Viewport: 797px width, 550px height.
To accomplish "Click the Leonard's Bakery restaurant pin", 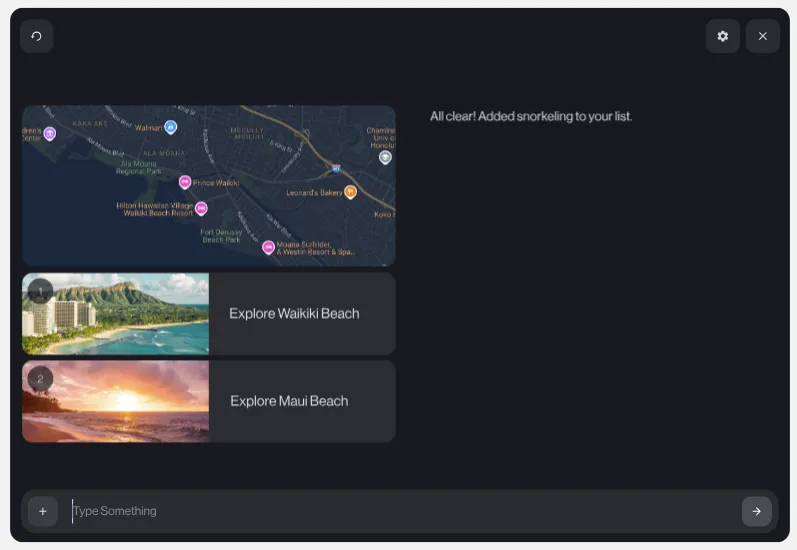I will click(x=350, y=192).
